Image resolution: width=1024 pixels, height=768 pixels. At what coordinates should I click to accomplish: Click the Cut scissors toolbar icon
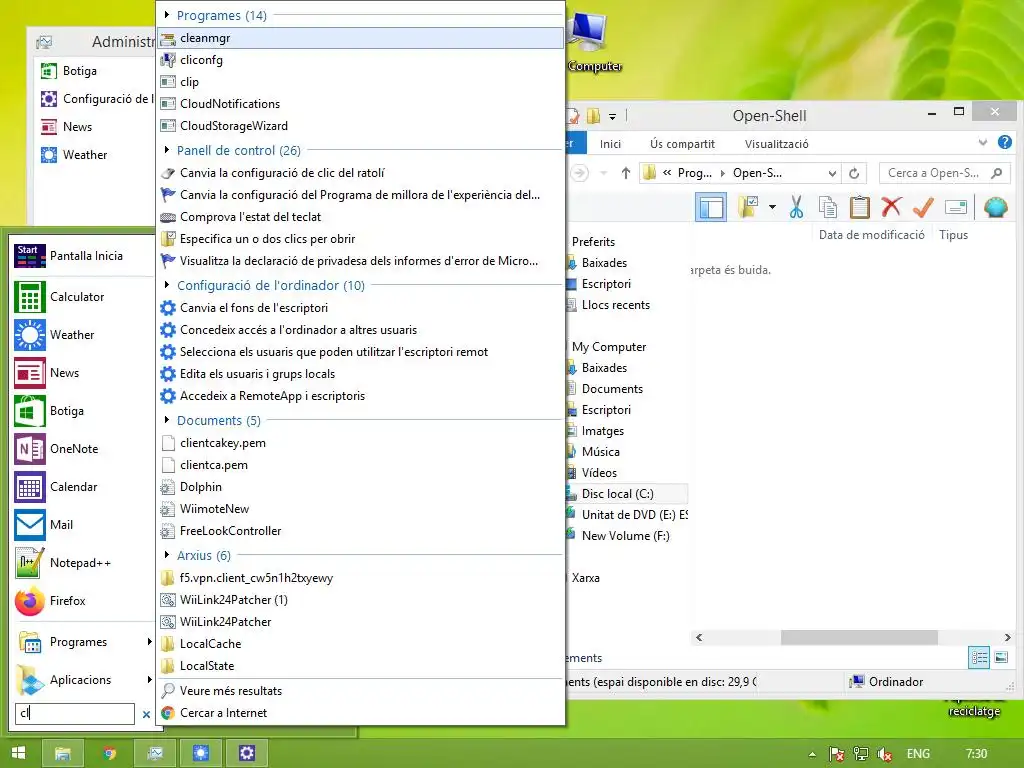pyautogui.click(x=796, y=208)
